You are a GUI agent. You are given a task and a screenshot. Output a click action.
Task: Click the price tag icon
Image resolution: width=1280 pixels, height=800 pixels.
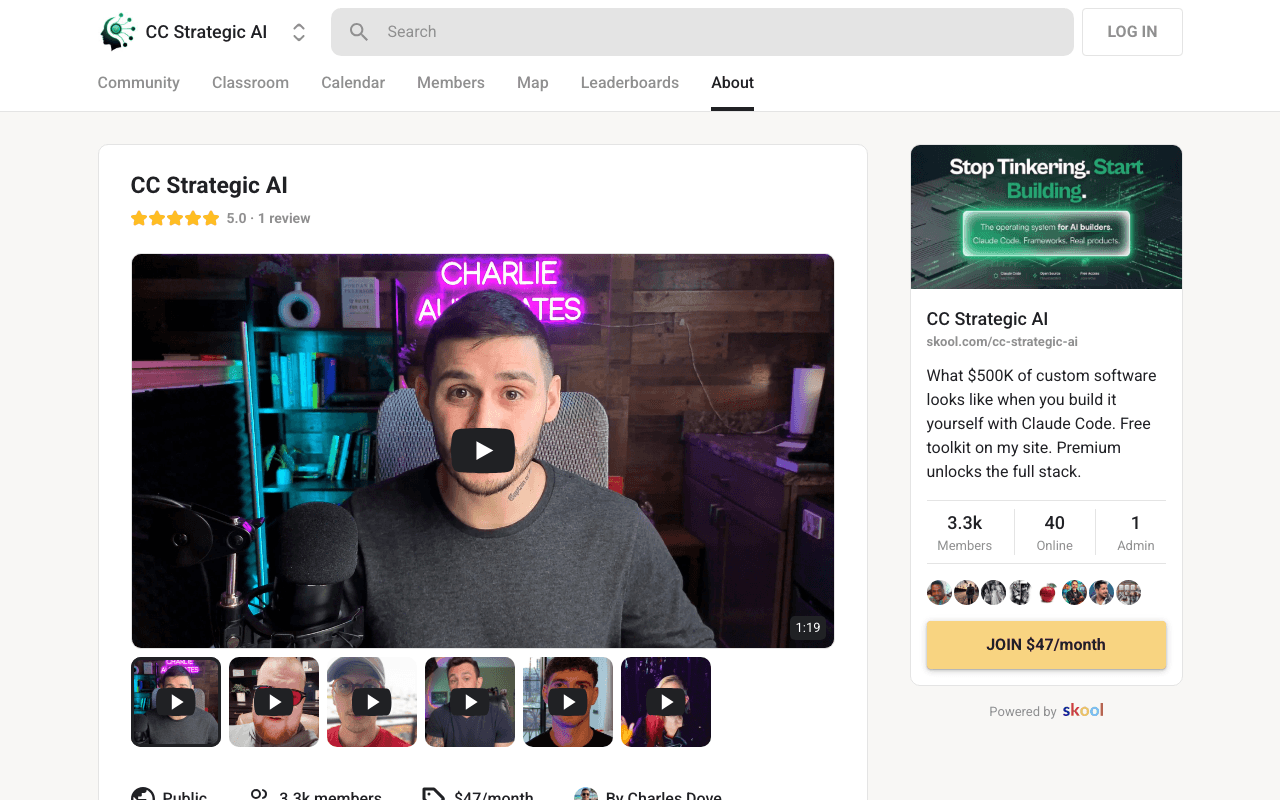click(x=433, y=796)
